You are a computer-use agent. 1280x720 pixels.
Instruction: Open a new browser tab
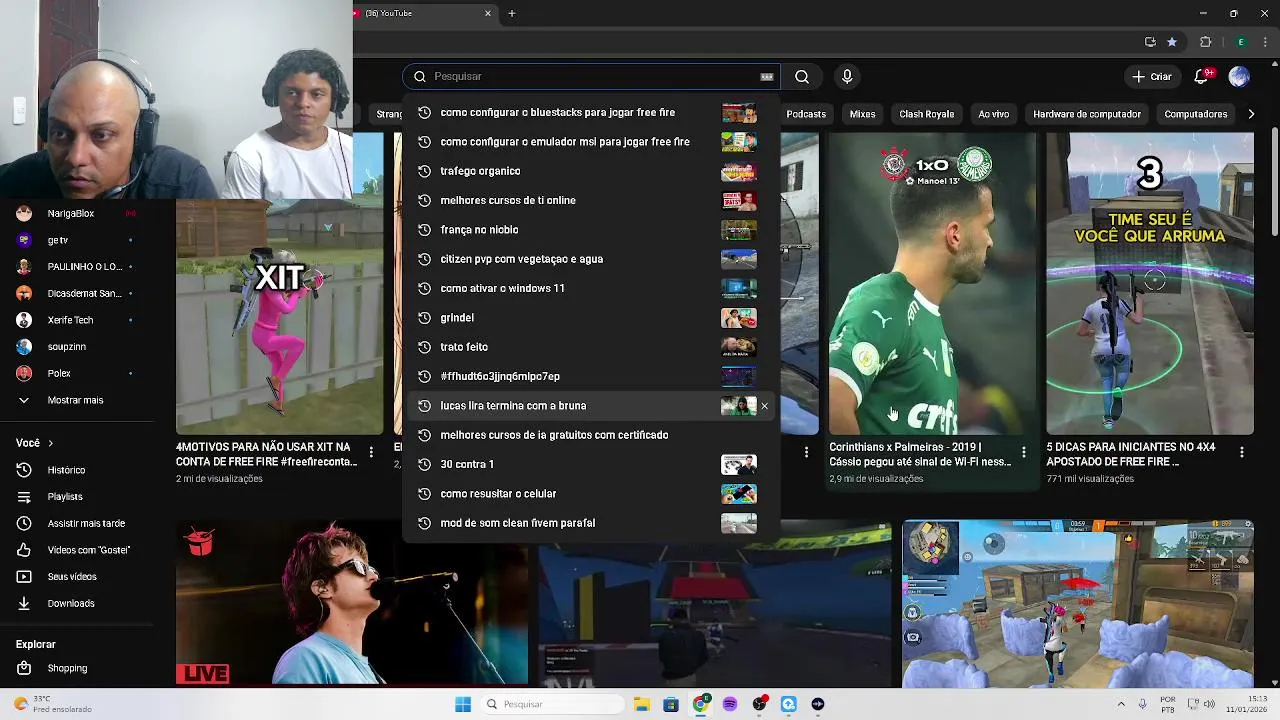512,13
